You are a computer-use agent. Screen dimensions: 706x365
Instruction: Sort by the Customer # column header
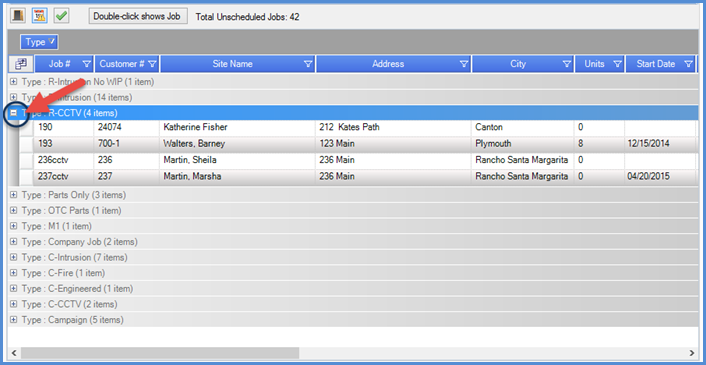122,64
